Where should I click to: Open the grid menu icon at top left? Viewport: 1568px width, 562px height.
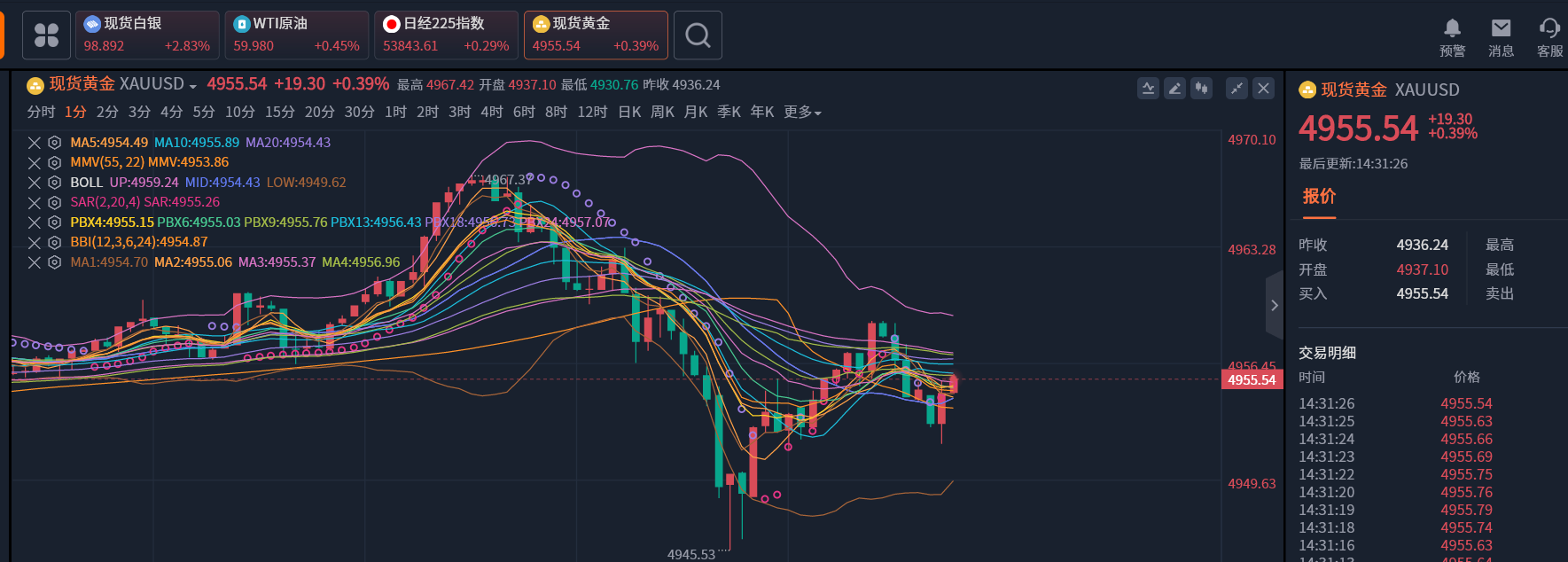(46, 35)
